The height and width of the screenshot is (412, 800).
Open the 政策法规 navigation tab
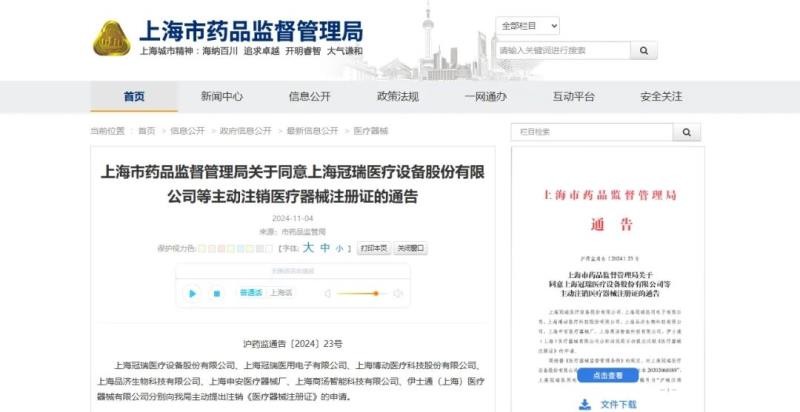tap(398, 96)
